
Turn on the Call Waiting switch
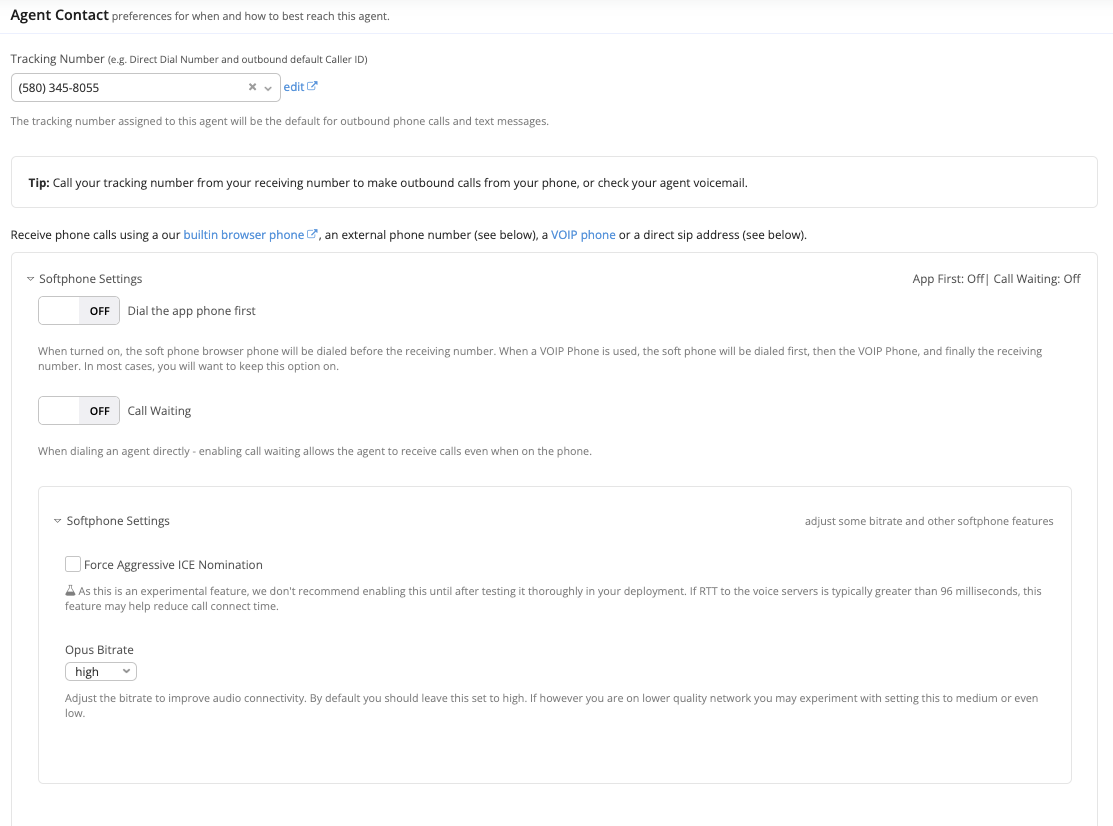[79, 411]
